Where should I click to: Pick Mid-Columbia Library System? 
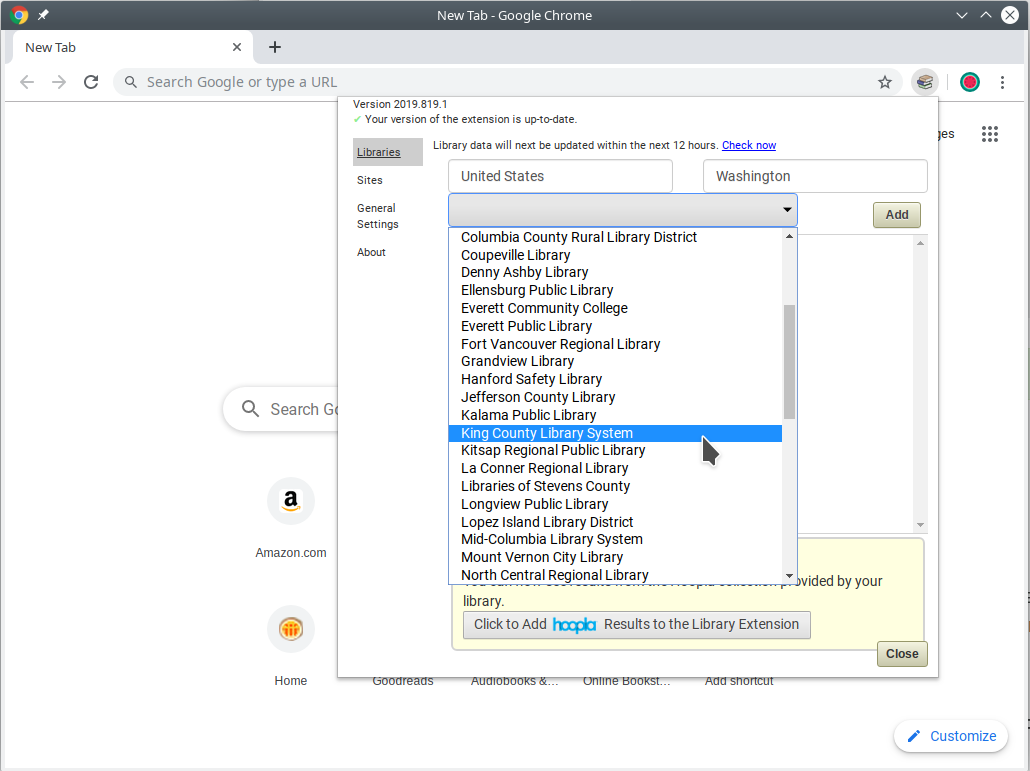616,539
